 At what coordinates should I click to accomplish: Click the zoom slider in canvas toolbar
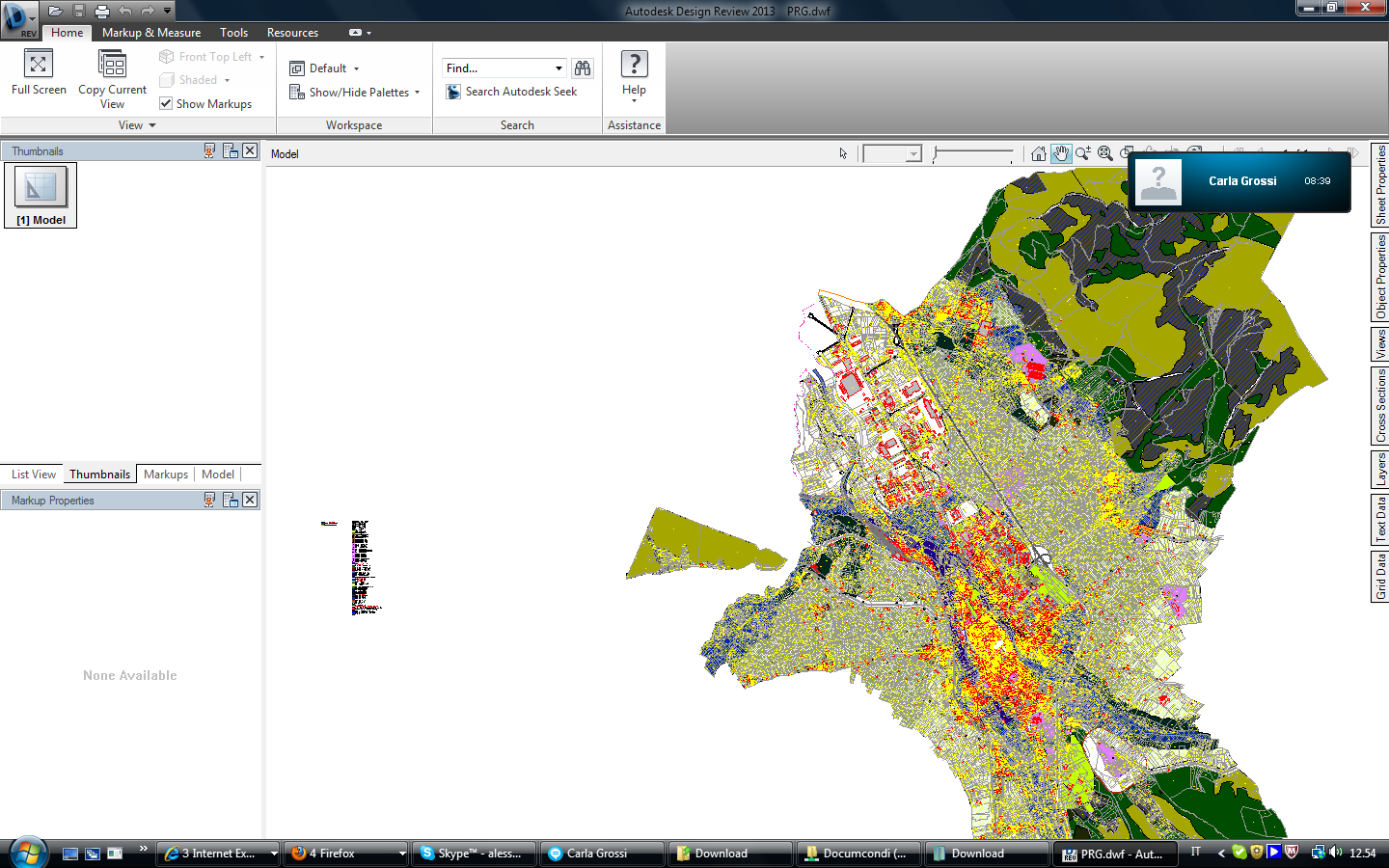(973, 153)
